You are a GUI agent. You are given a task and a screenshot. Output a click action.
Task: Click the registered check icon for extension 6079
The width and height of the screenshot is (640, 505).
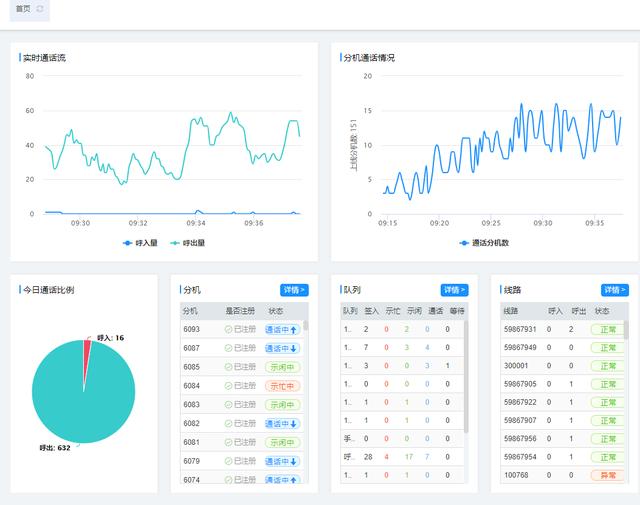(x=229, y=461)
